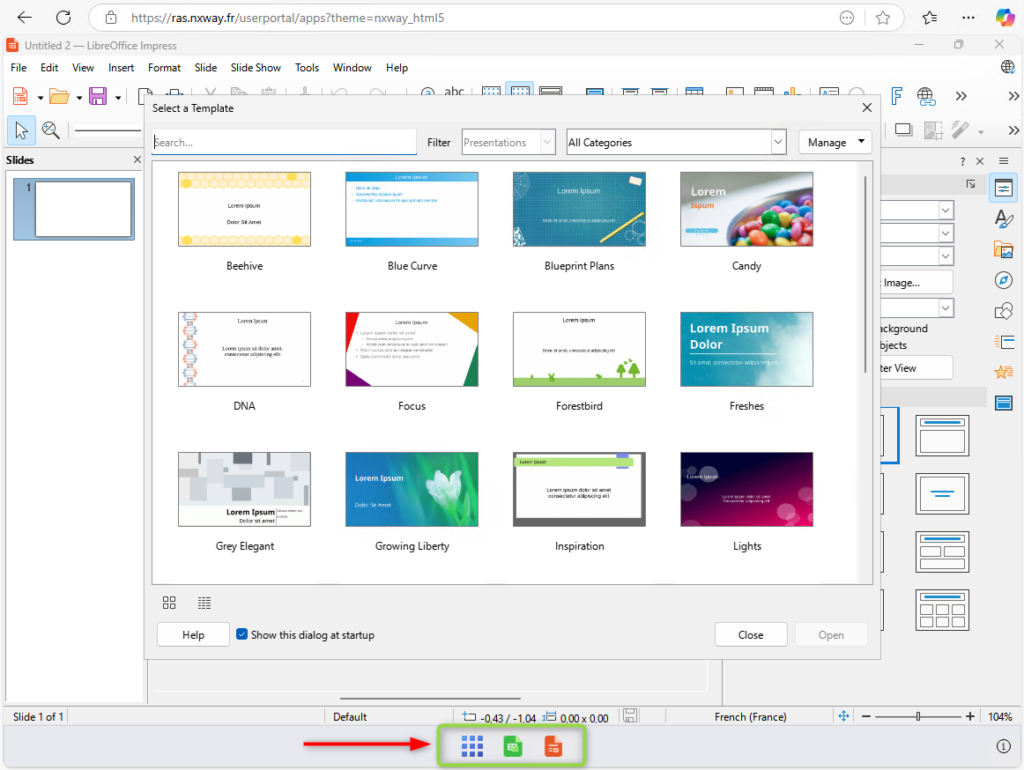Click the dialog Close button
The image size is (1024, 770).
click(x=751, y=635)
